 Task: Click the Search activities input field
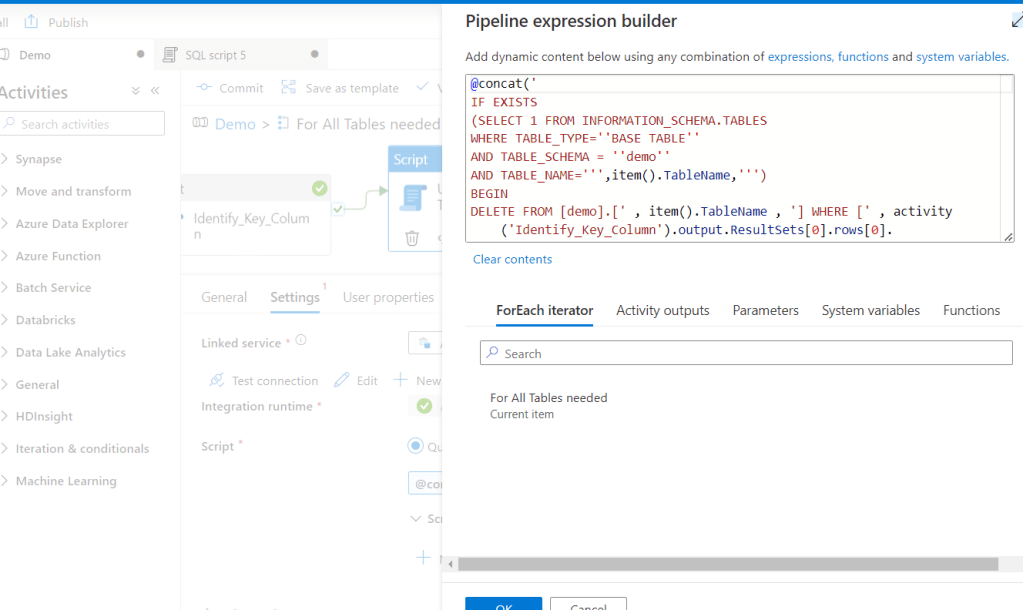(x=84, y=124)
